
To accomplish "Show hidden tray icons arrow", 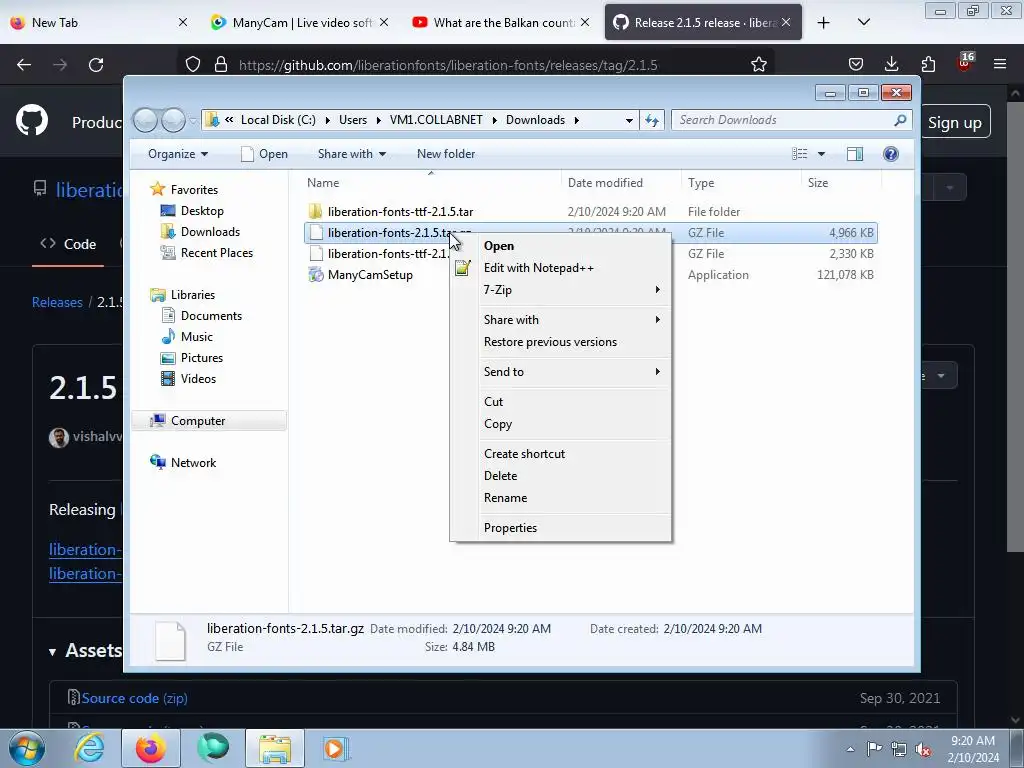I will click(850, 750).
